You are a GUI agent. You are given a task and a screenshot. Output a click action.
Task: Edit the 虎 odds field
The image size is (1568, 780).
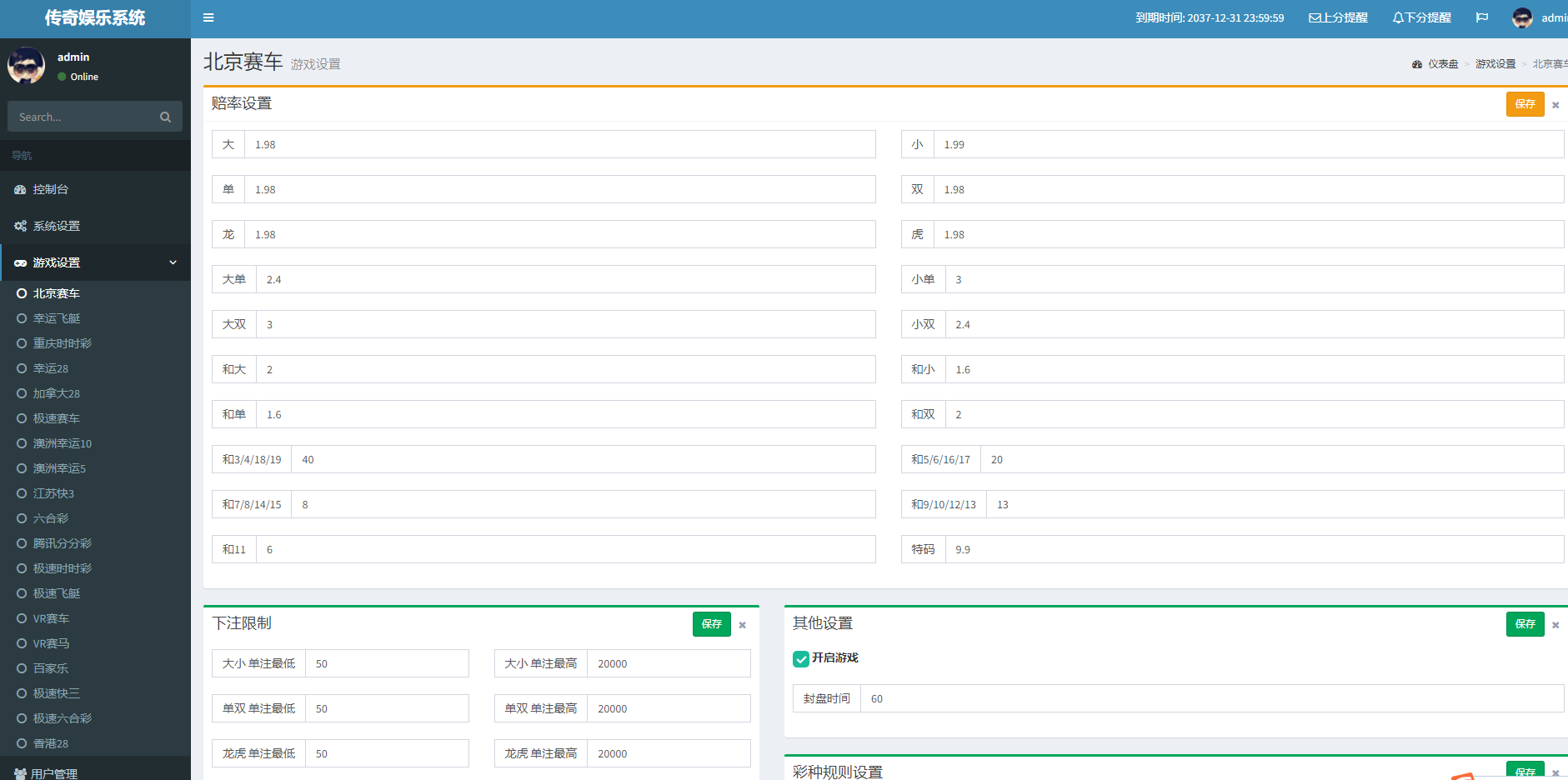[1249, 234]
